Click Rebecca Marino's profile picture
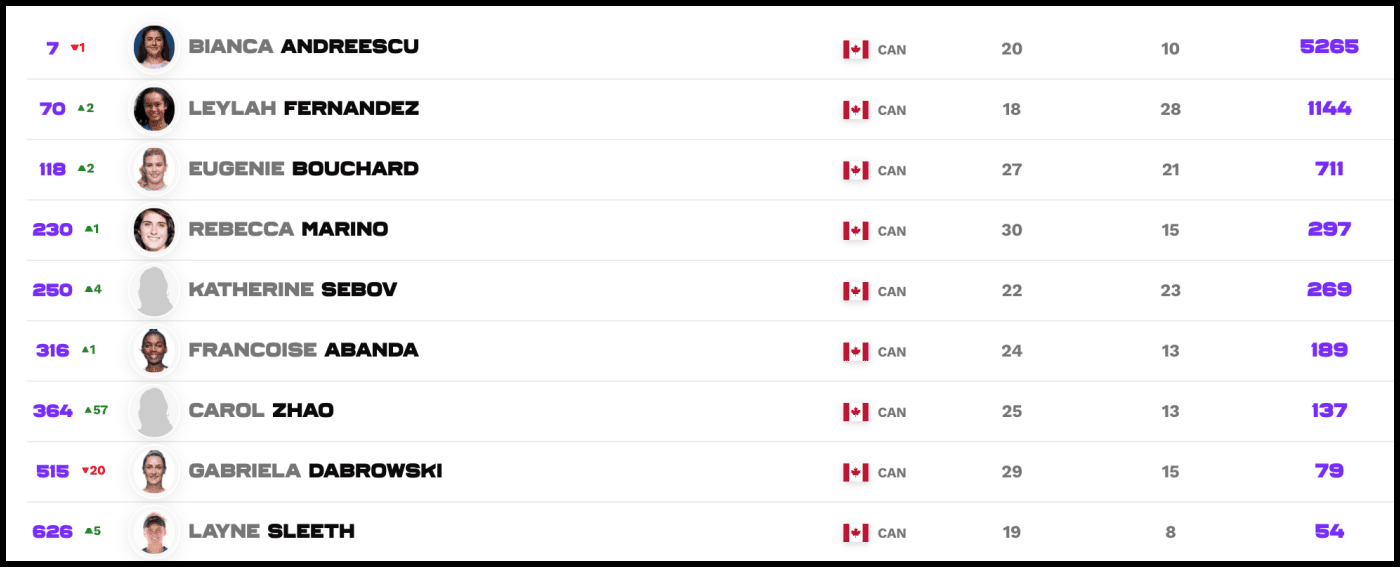The width and height of the screenshot is (1400, 567). pos(154,229)
